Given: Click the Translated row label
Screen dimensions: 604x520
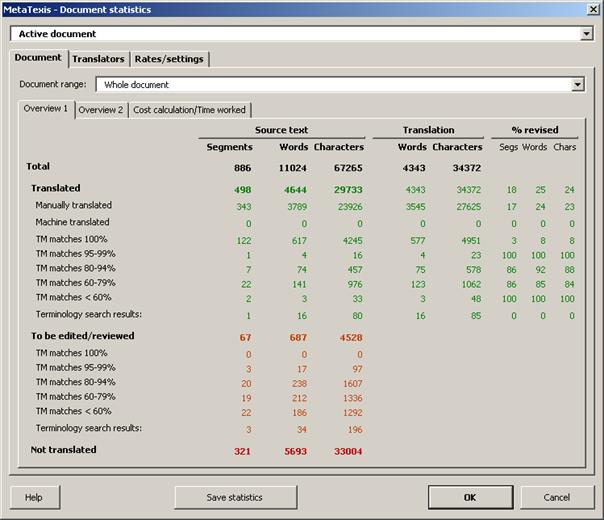Looking at the screenshot, I should point(56,188).
